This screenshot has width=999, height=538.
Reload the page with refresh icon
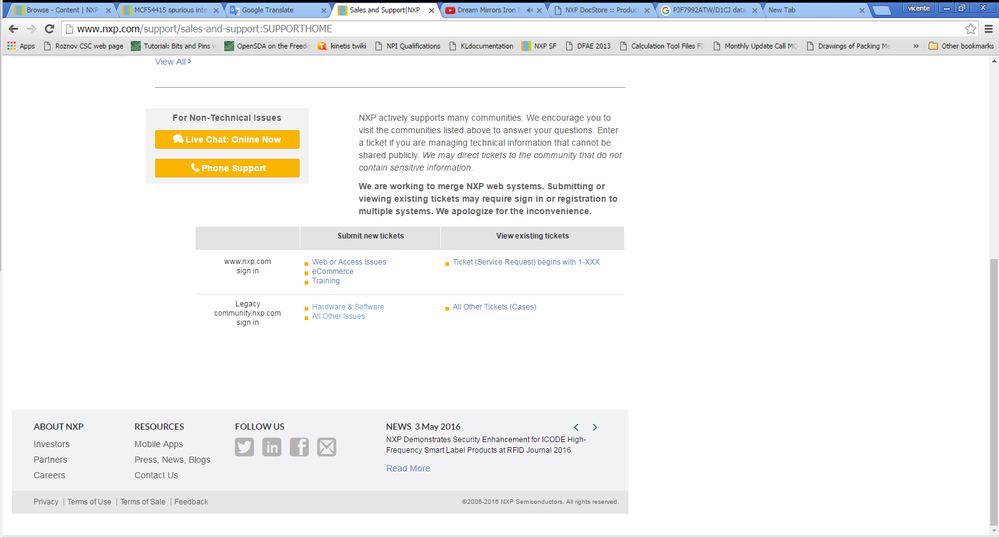tap(49, 29)
